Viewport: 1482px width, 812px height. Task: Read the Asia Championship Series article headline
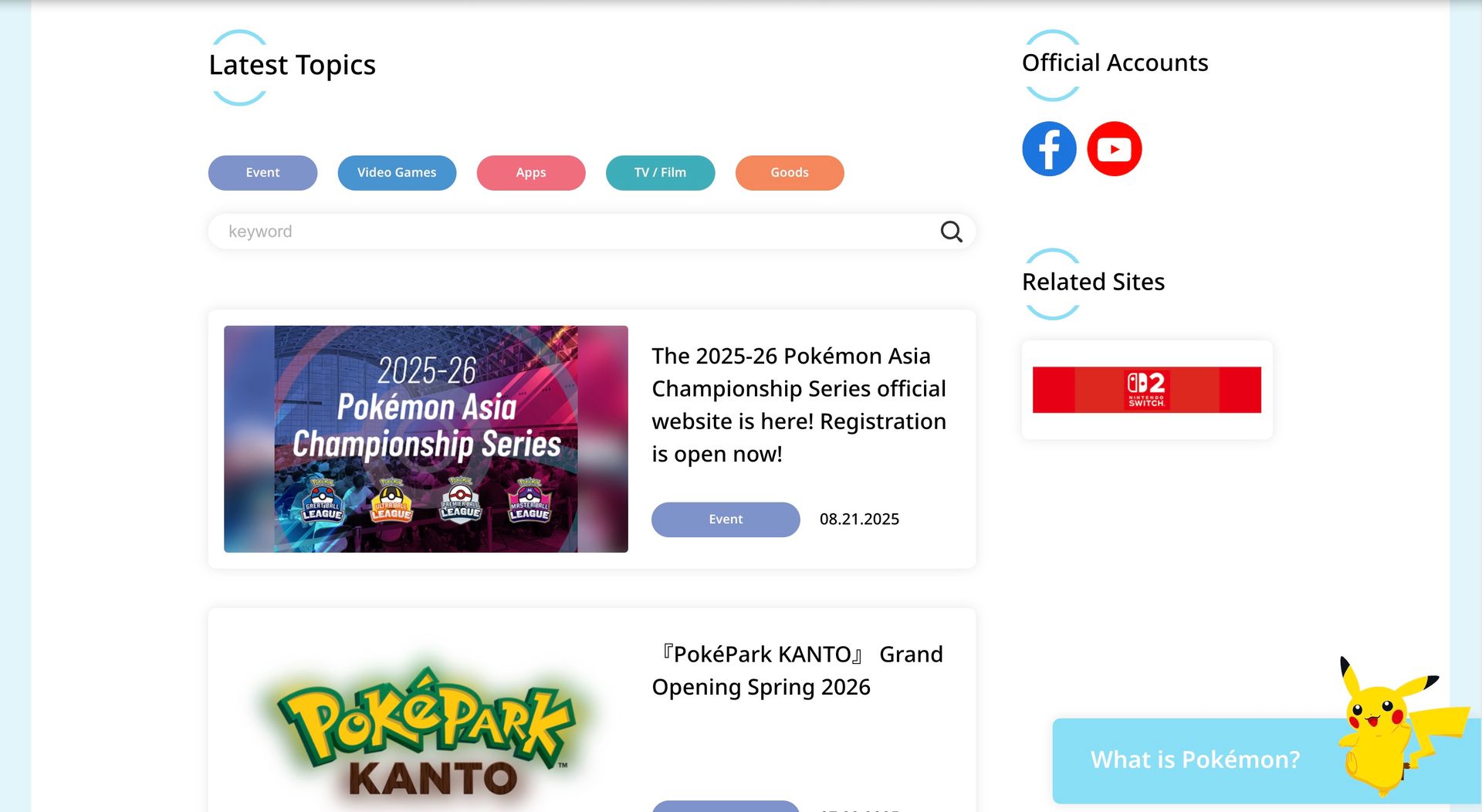click(x=798, y=404)
